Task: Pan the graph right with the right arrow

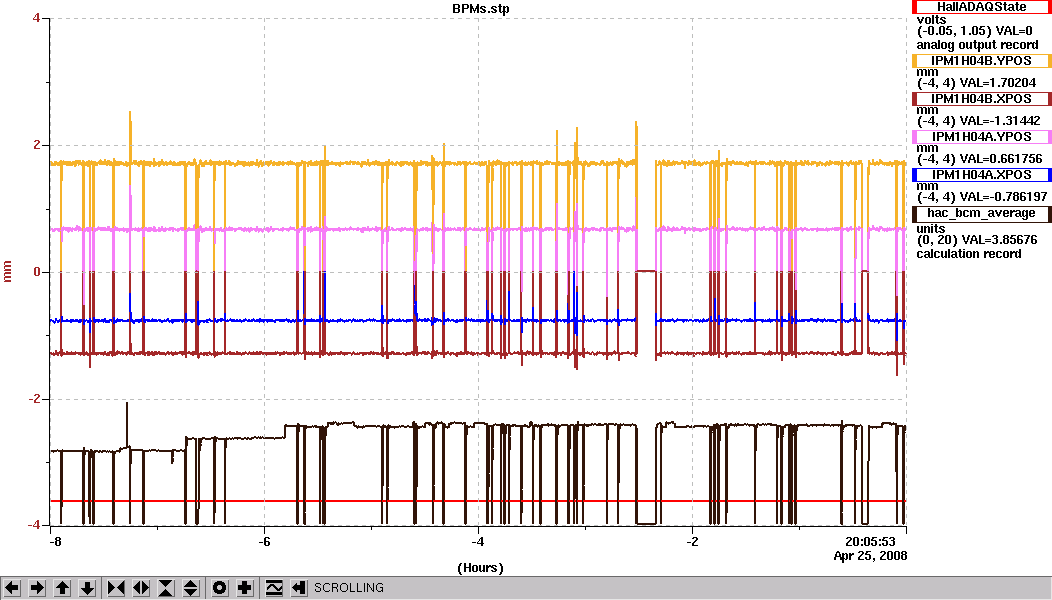Action: (x=38, y=588)
